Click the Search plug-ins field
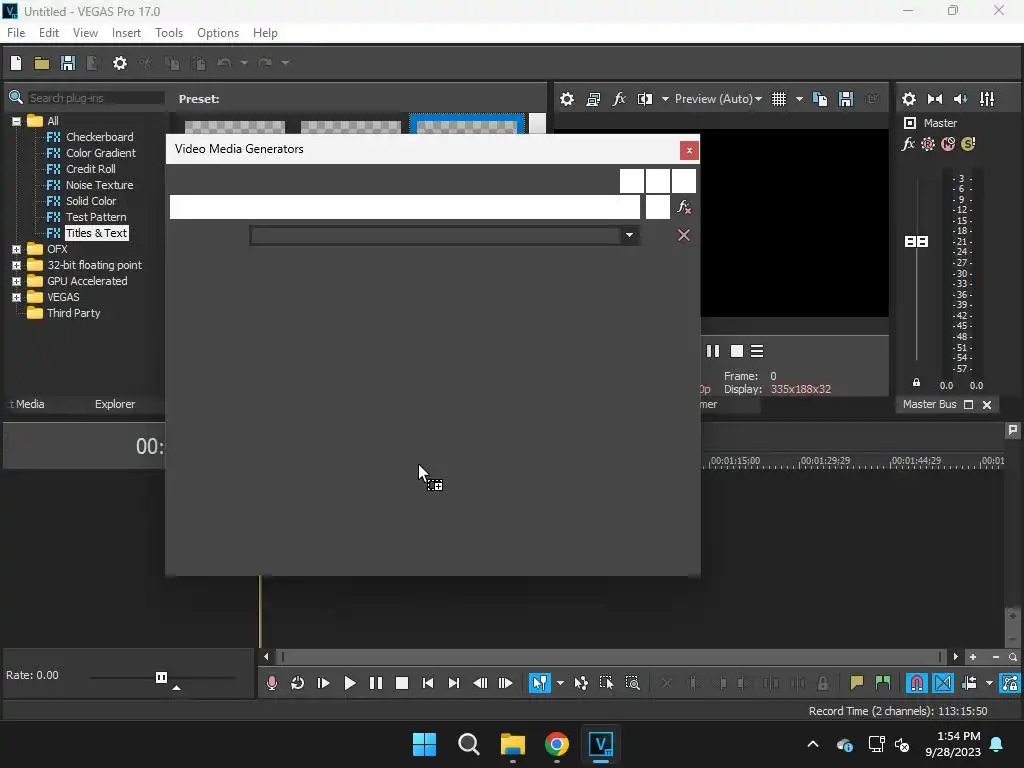 pyautogui.click(x=95, y=98)
